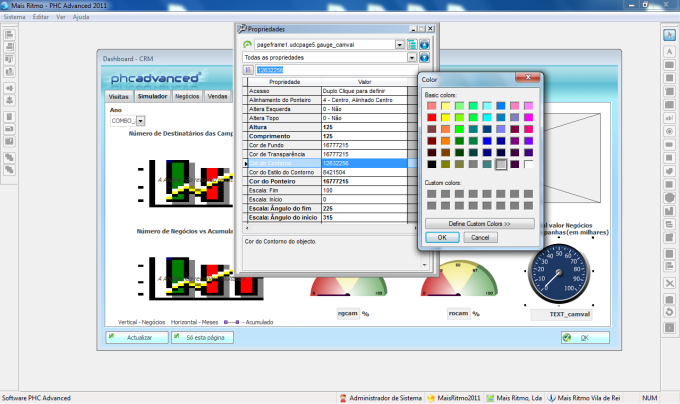Select the first custom color slot
The image size is (680, 404).
click(432, 194)
